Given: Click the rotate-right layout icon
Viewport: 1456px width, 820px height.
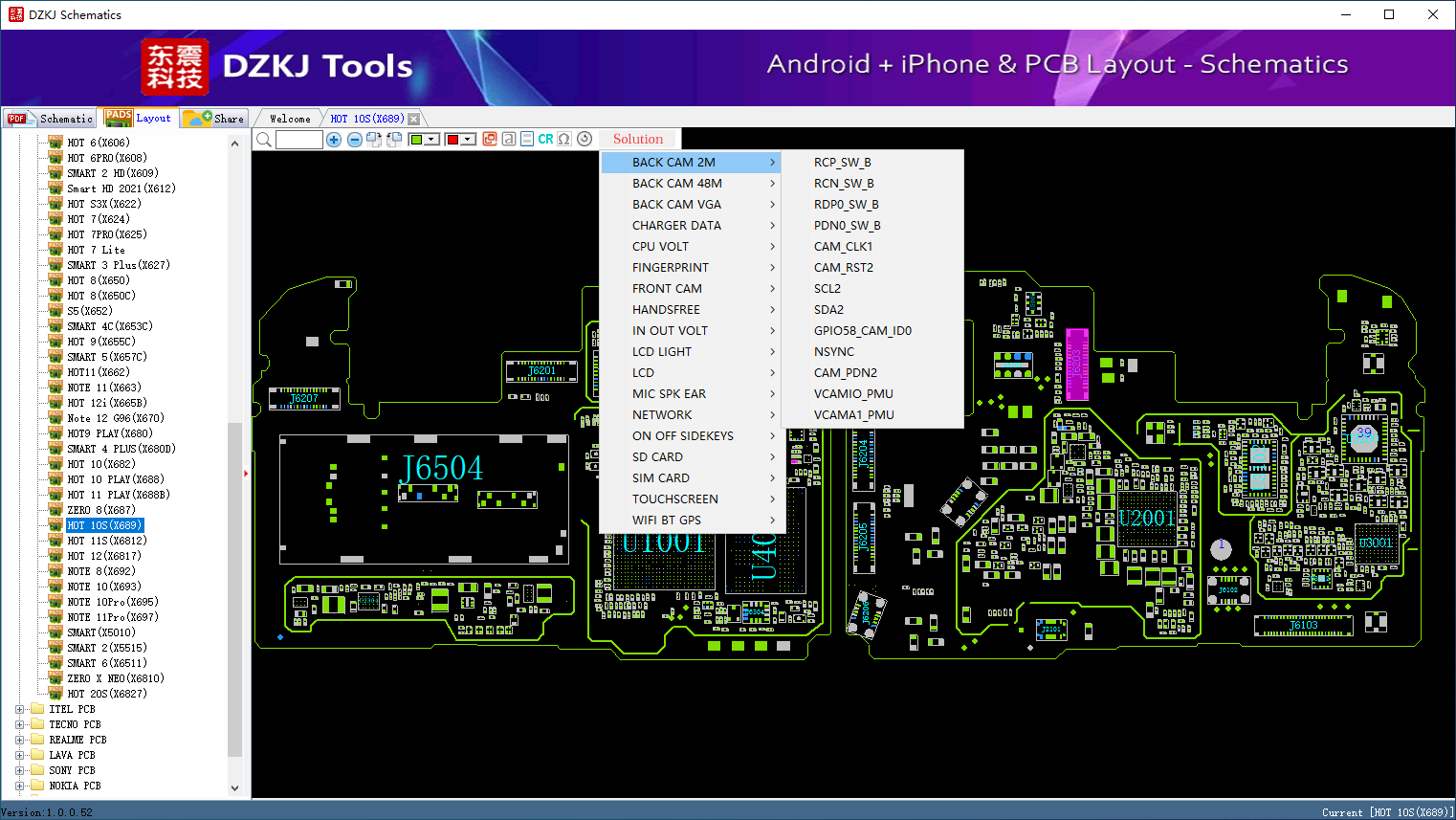Looking at the screenshot, I should click(x=374, y=140).
